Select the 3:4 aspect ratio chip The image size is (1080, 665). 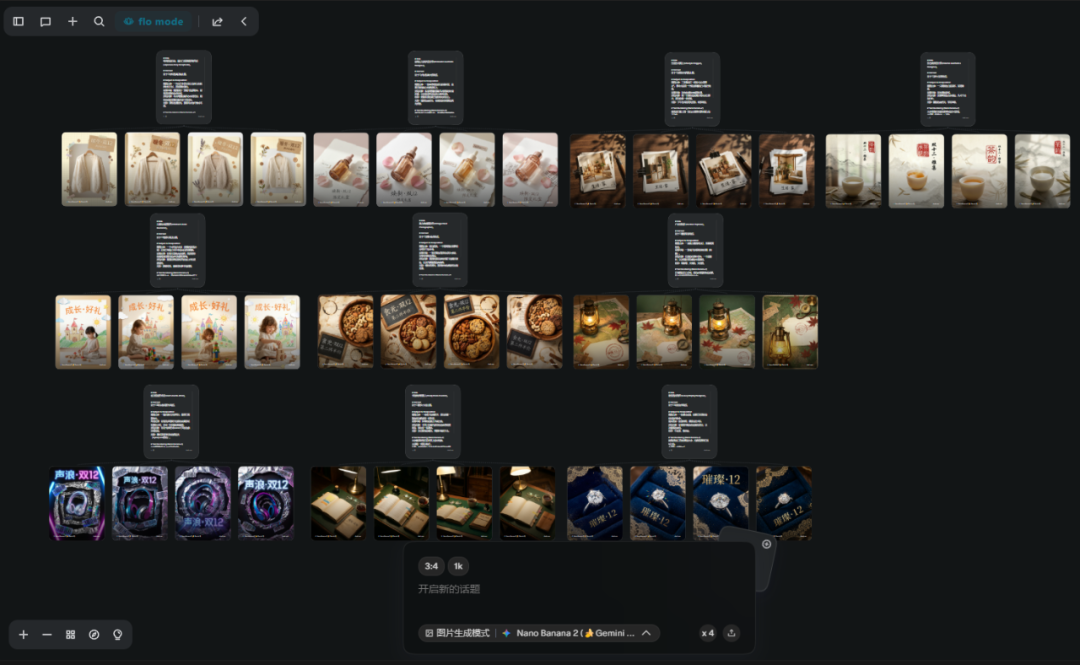tap(431, 566)
